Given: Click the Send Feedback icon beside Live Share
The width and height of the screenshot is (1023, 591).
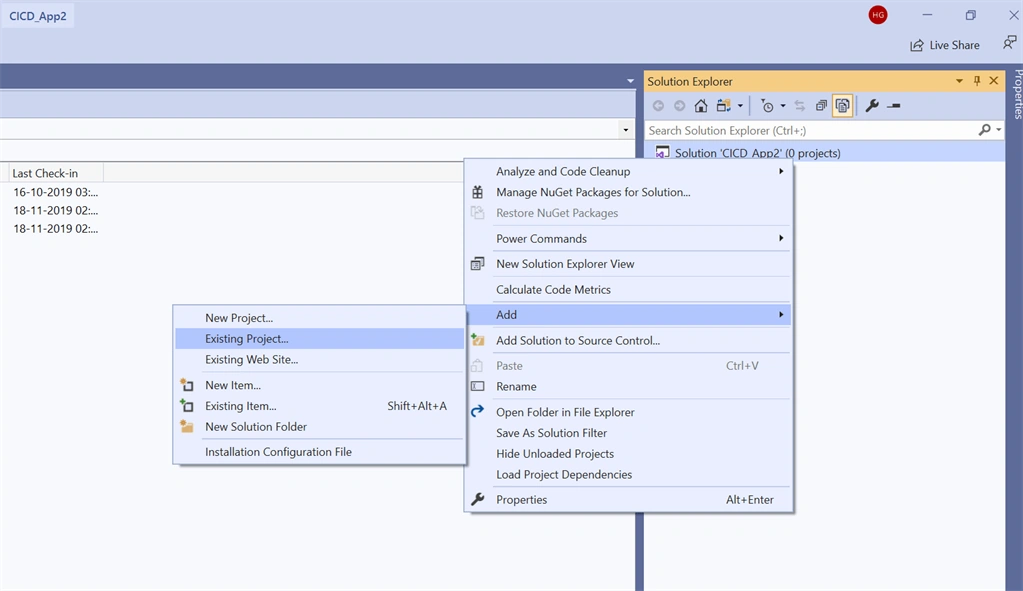Looking at the screenshot, I should (x=1009, y=43).
